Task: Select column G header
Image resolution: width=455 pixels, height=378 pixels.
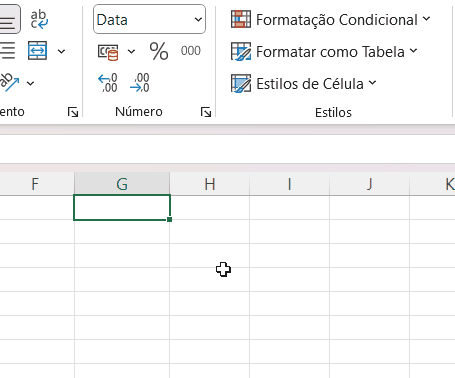Action: tap(122, 184)
